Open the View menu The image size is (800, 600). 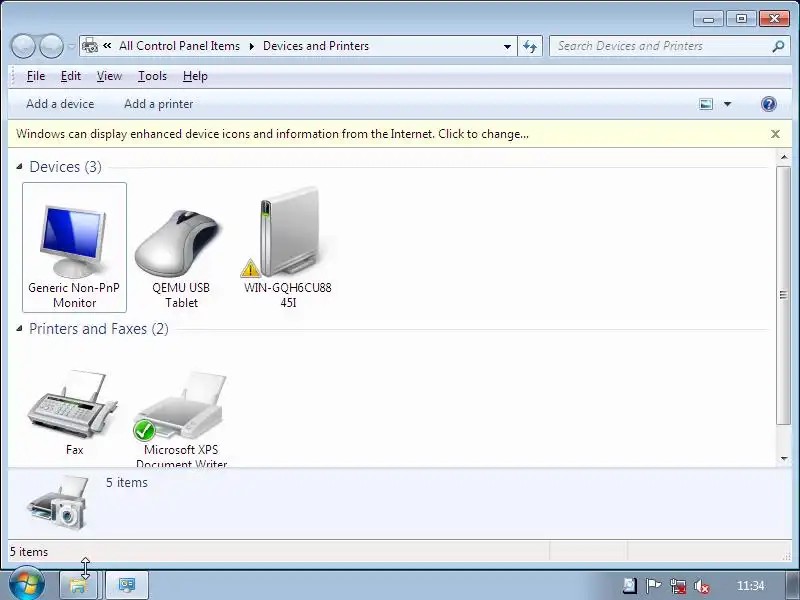tap(109, 76)
